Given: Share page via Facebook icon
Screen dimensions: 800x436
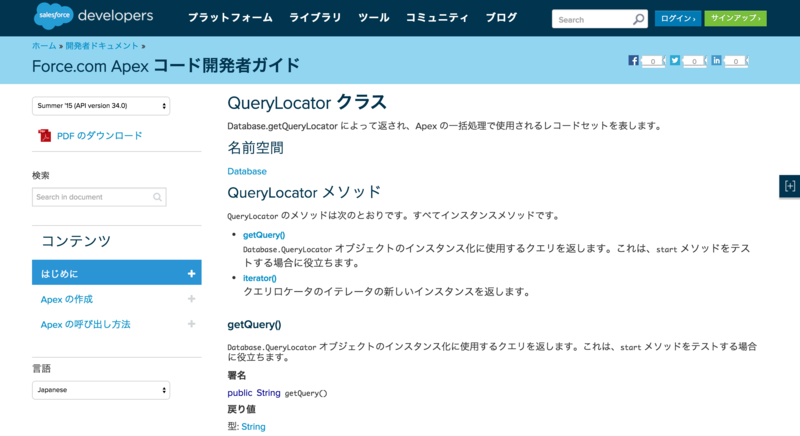Looking at the screenshot, I should pos(633,61).
